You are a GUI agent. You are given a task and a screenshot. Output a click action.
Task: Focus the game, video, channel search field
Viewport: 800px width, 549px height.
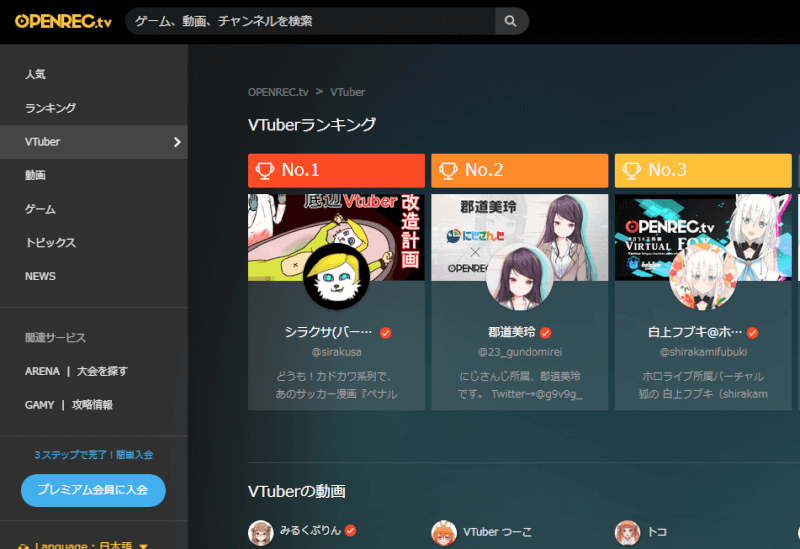[310, 21]
